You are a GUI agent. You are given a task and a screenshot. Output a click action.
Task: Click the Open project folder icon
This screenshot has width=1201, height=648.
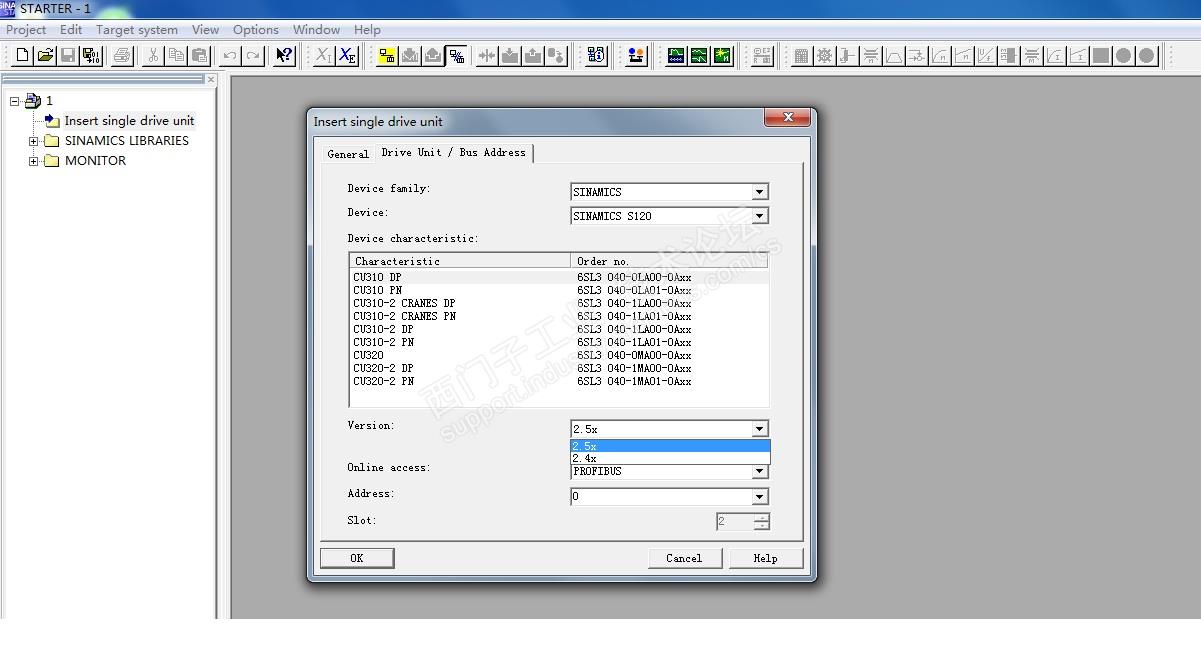click(45, 55)
